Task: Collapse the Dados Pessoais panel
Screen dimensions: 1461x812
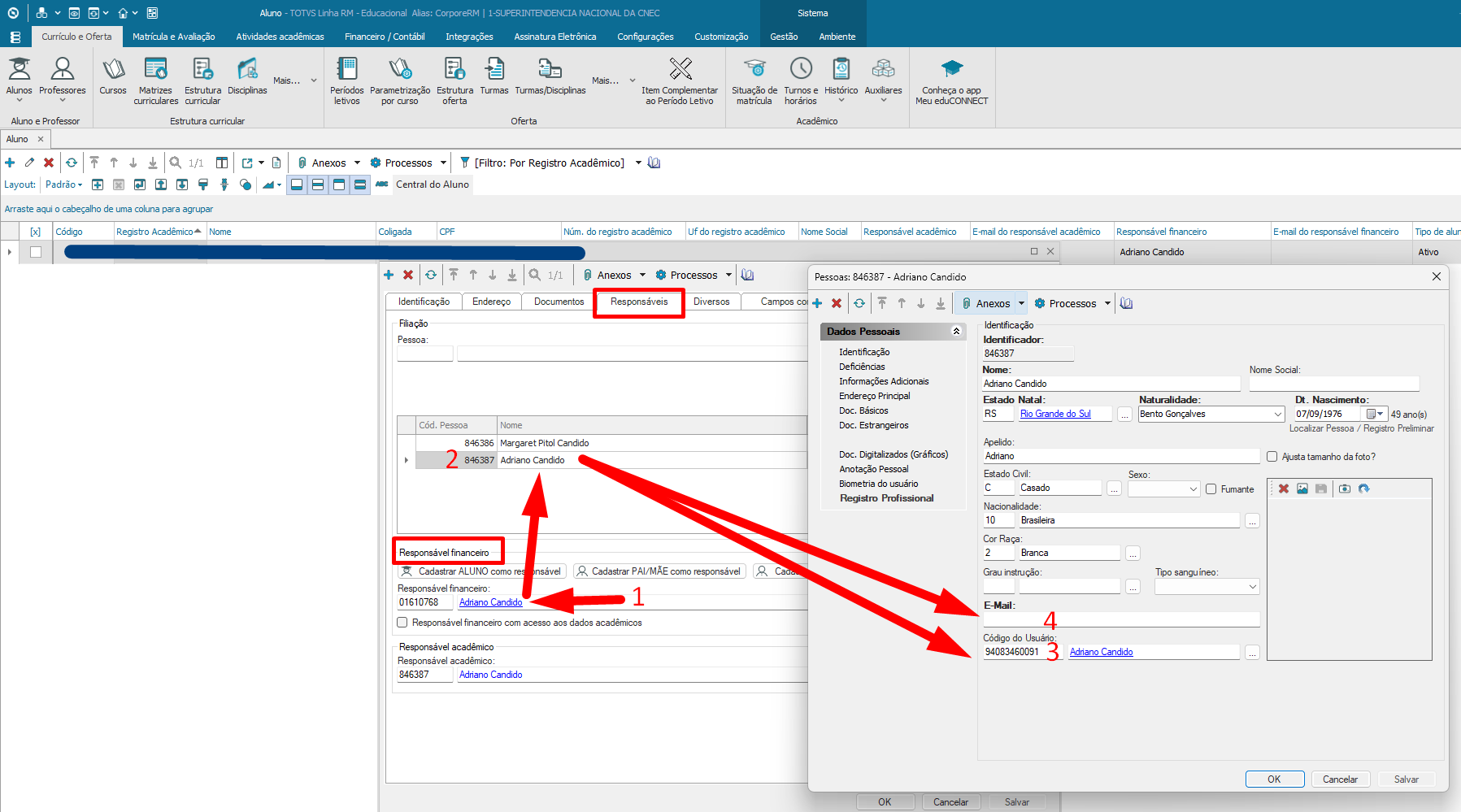Action: coord(956,332)
